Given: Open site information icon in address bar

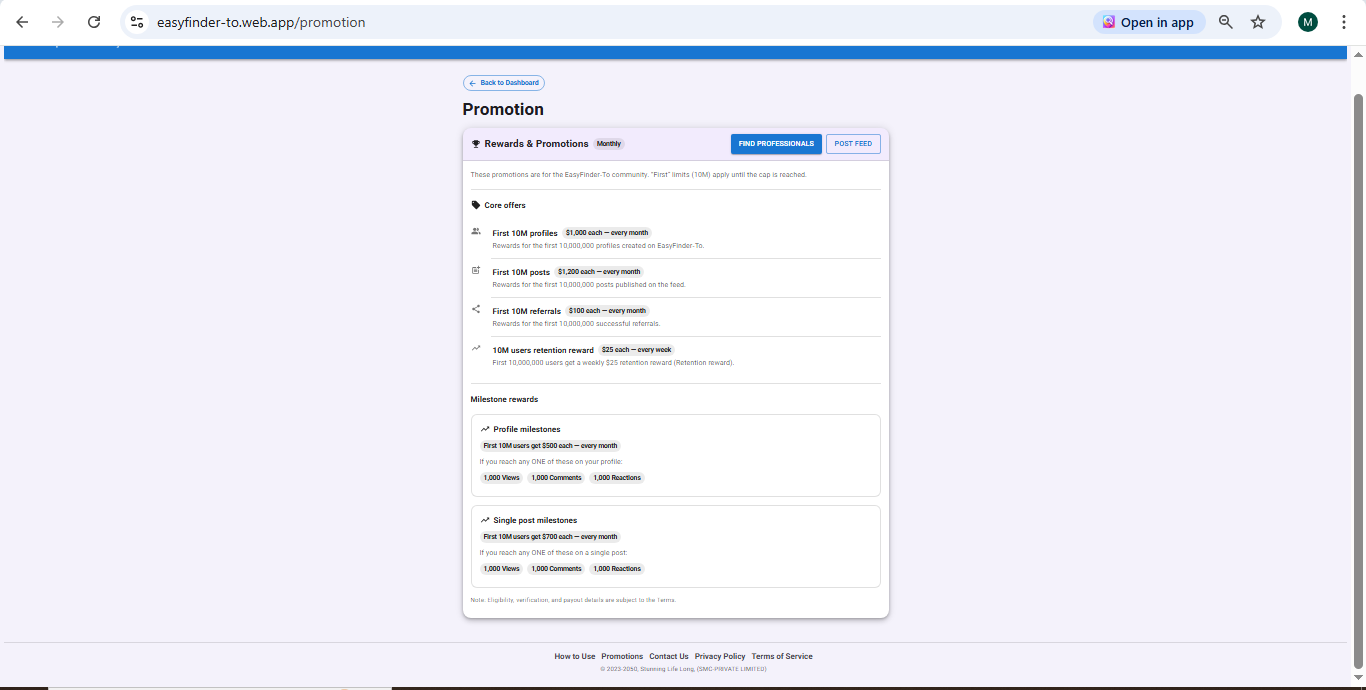Looking at the screenshot, I should coord(137,22).
